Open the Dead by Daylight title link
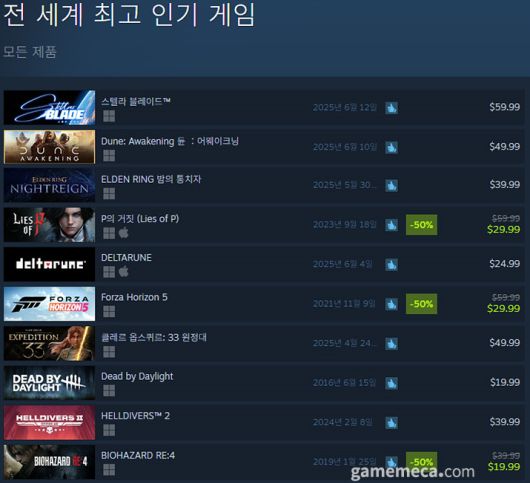 (x=137, y=376)
